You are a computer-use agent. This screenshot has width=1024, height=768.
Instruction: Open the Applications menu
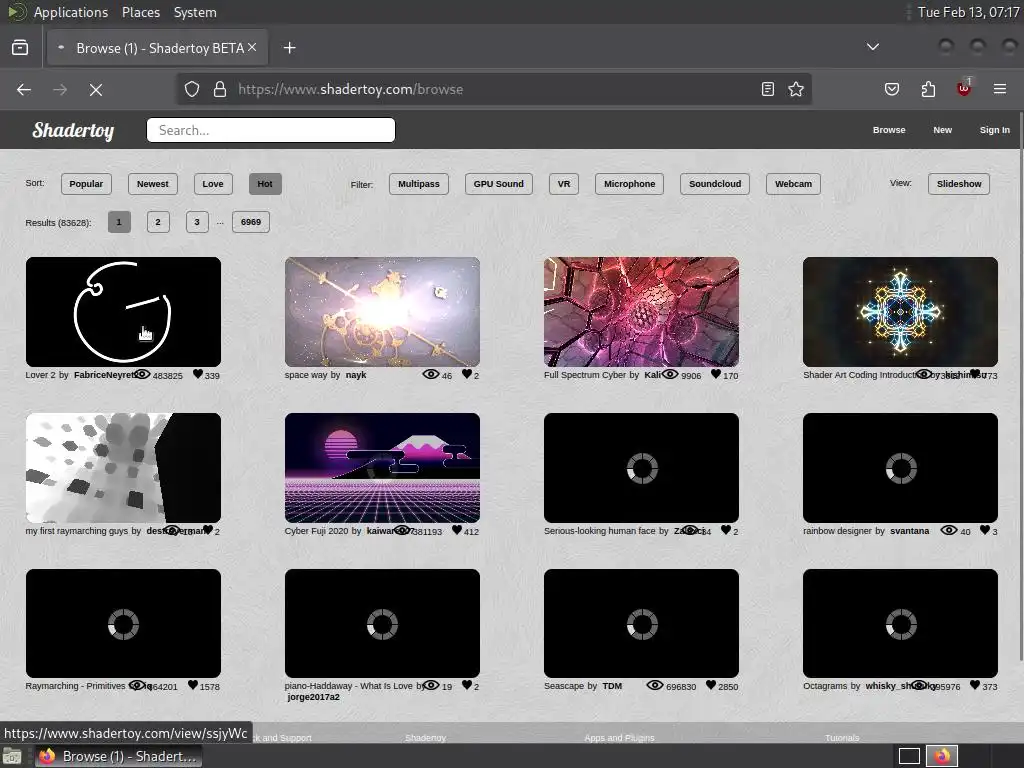(71, 12)
